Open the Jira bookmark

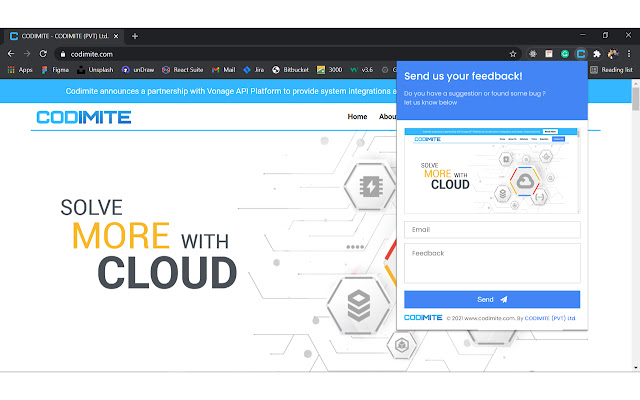(254, 70)
